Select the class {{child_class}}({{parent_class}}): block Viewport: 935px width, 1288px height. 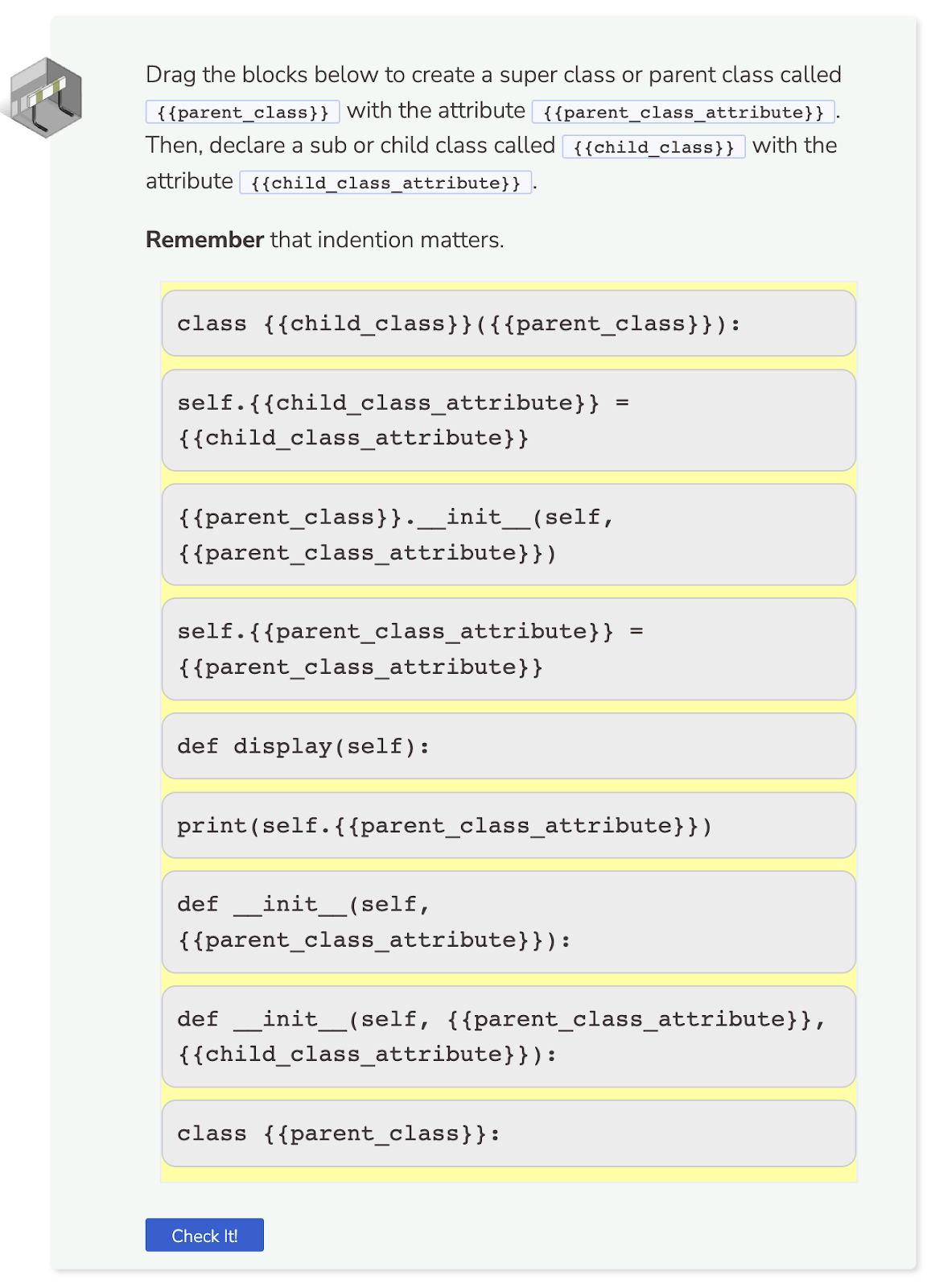[509, 324]
